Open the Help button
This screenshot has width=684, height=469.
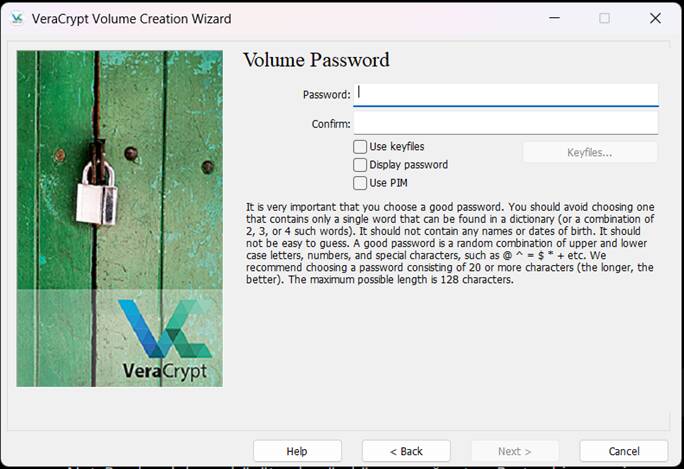297,451
